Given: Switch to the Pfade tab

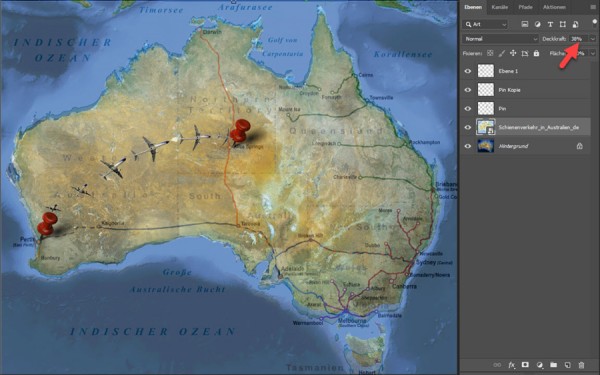Looking at the screenshot, I should click(x=525, y=7).
